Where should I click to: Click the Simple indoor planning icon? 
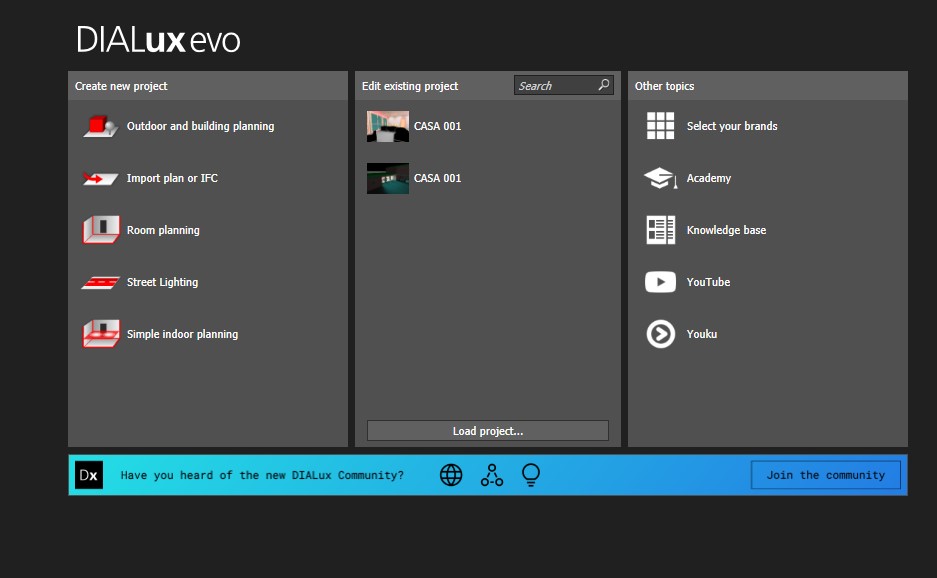pos(100,334)
